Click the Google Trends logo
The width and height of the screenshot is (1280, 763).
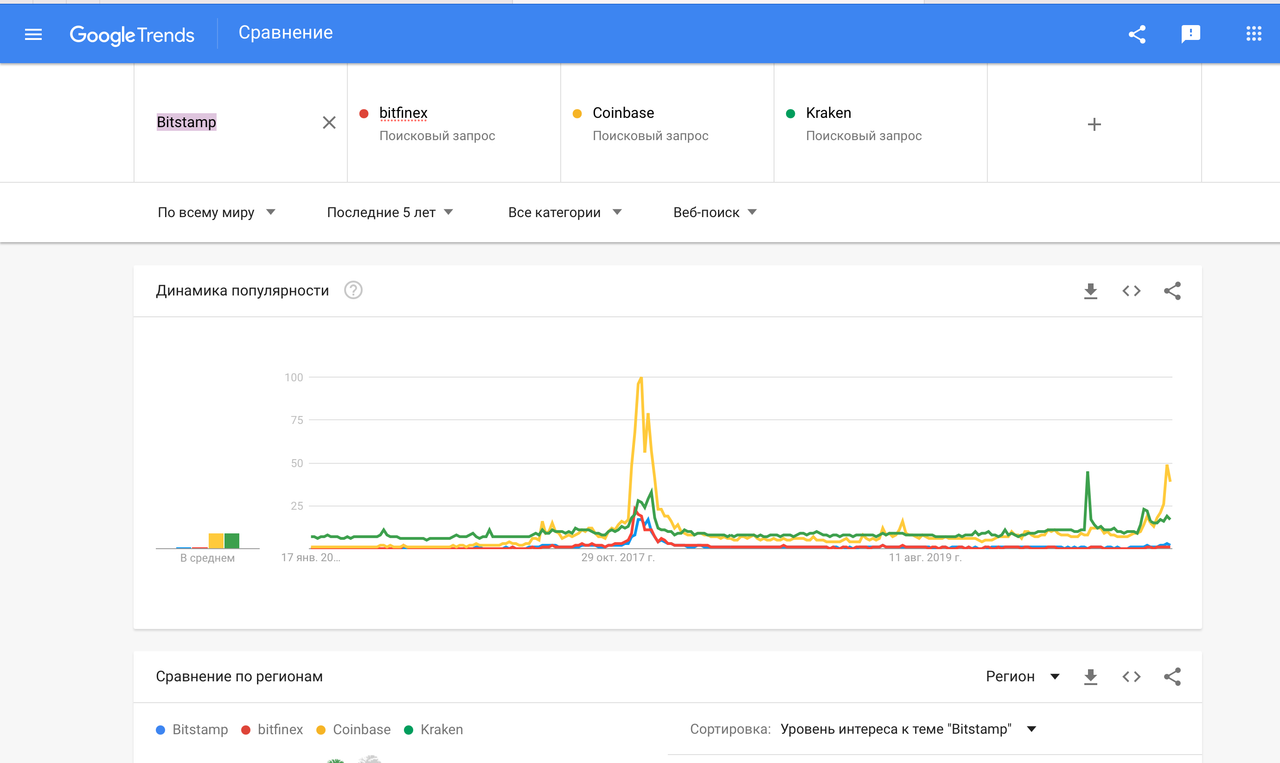pos(132,34)
